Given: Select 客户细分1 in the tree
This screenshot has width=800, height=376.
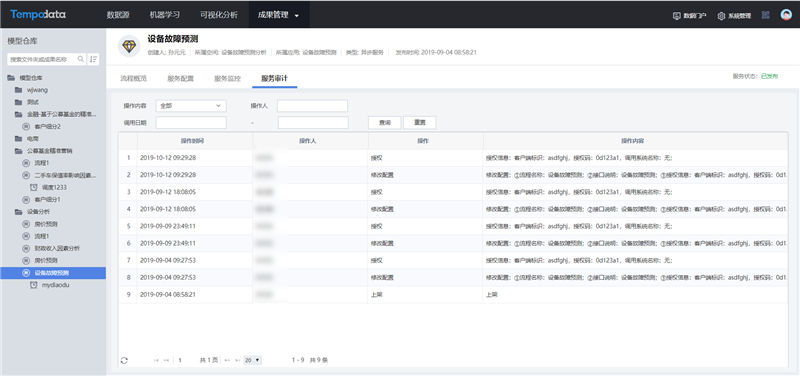Looking at the screenshot, I should coord(48,199).
